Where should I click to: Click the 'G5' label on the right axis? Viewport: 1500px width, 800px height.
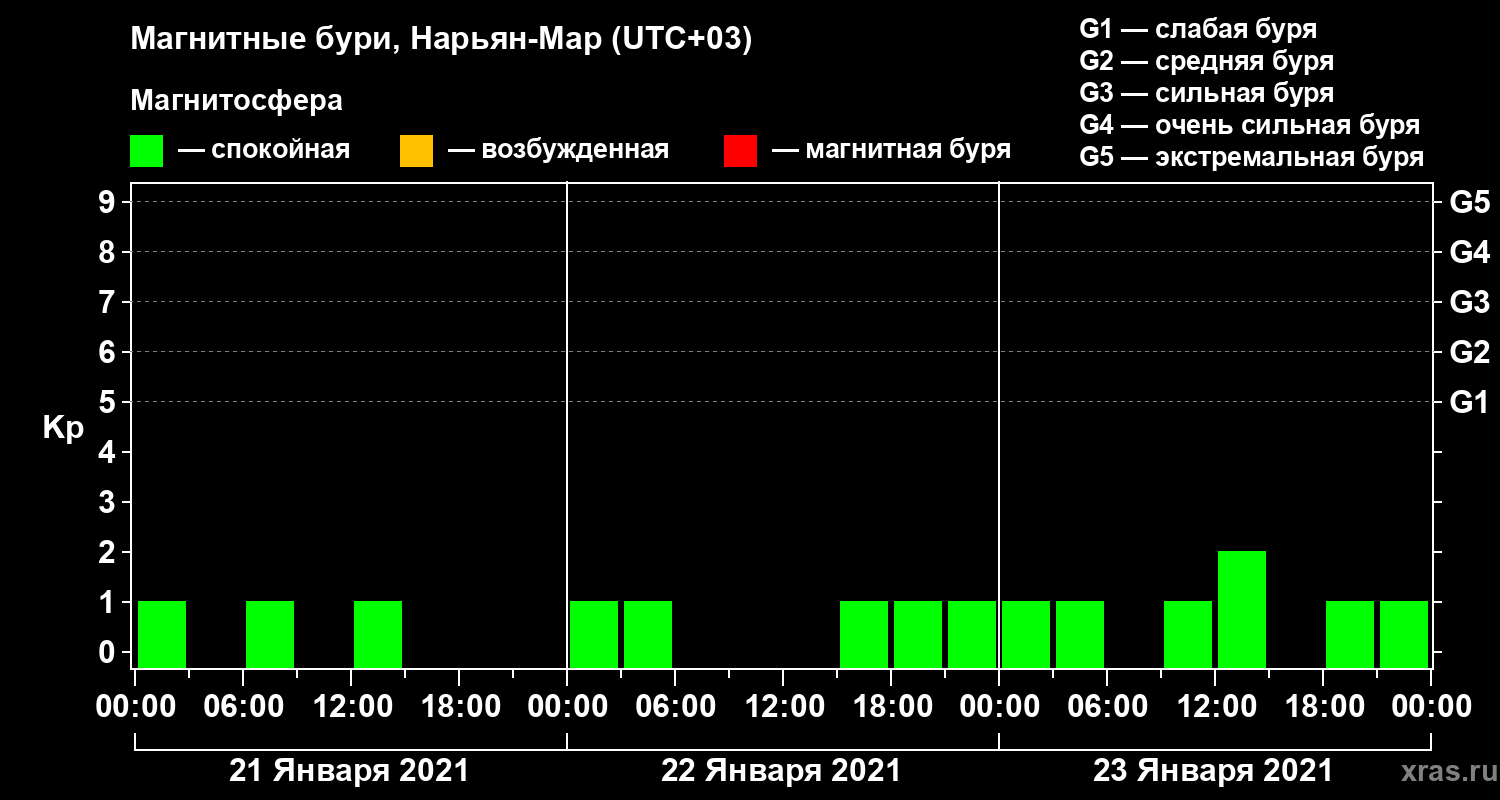pos(1469,202)
